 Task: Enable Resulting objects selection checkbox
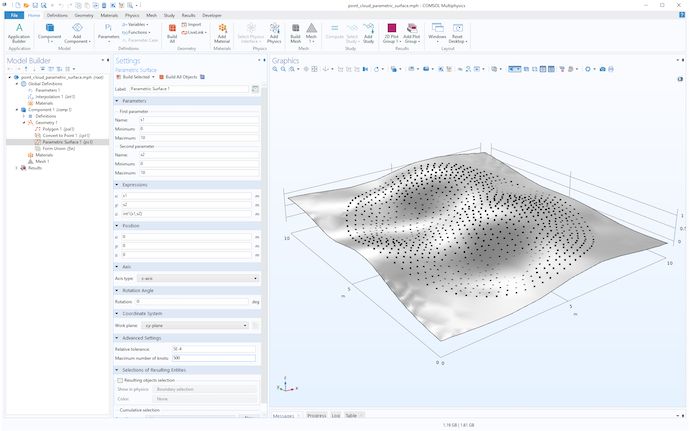coord(120,380)
